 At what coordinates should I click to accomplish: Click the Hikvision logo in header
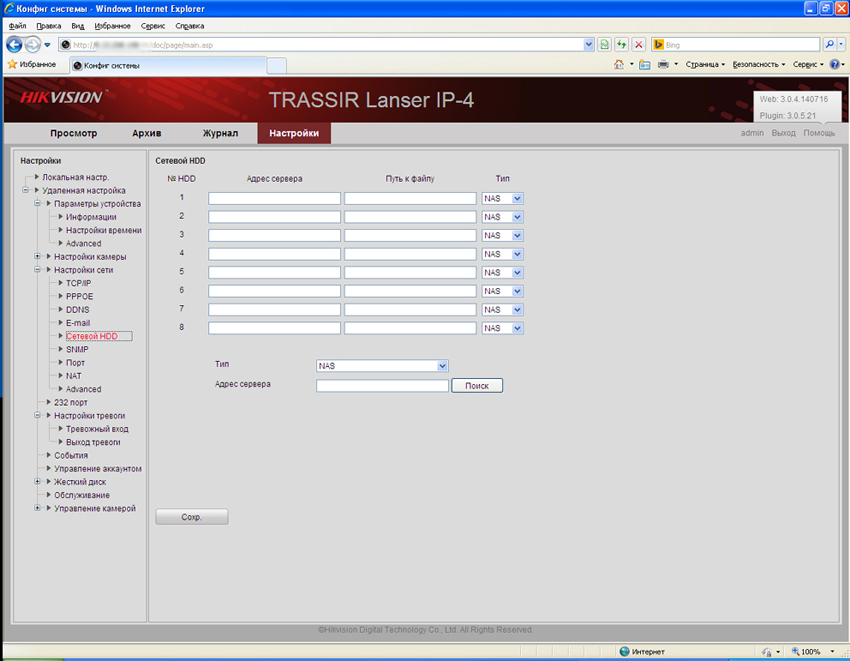(62, 98)
